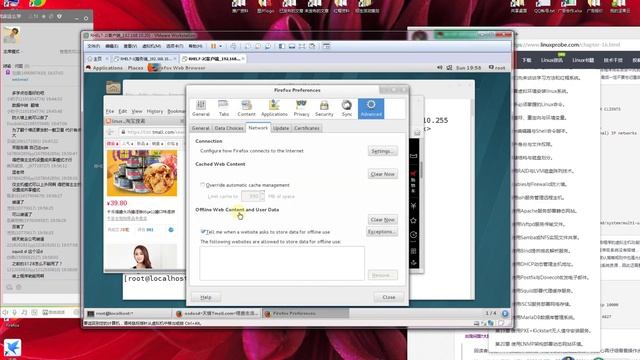Image resolution: width=640 pixels, height=360 pixels.
Task: Open the Places menu in GNOME top bar
Action: point(136,68)
